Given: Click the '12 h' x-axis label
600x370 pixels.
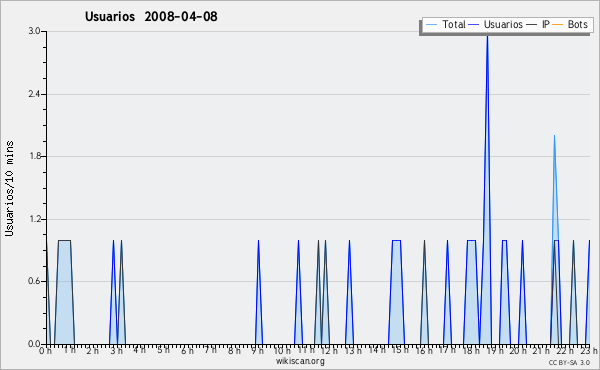Looking at the screenshot, I should tap(329, 350).
